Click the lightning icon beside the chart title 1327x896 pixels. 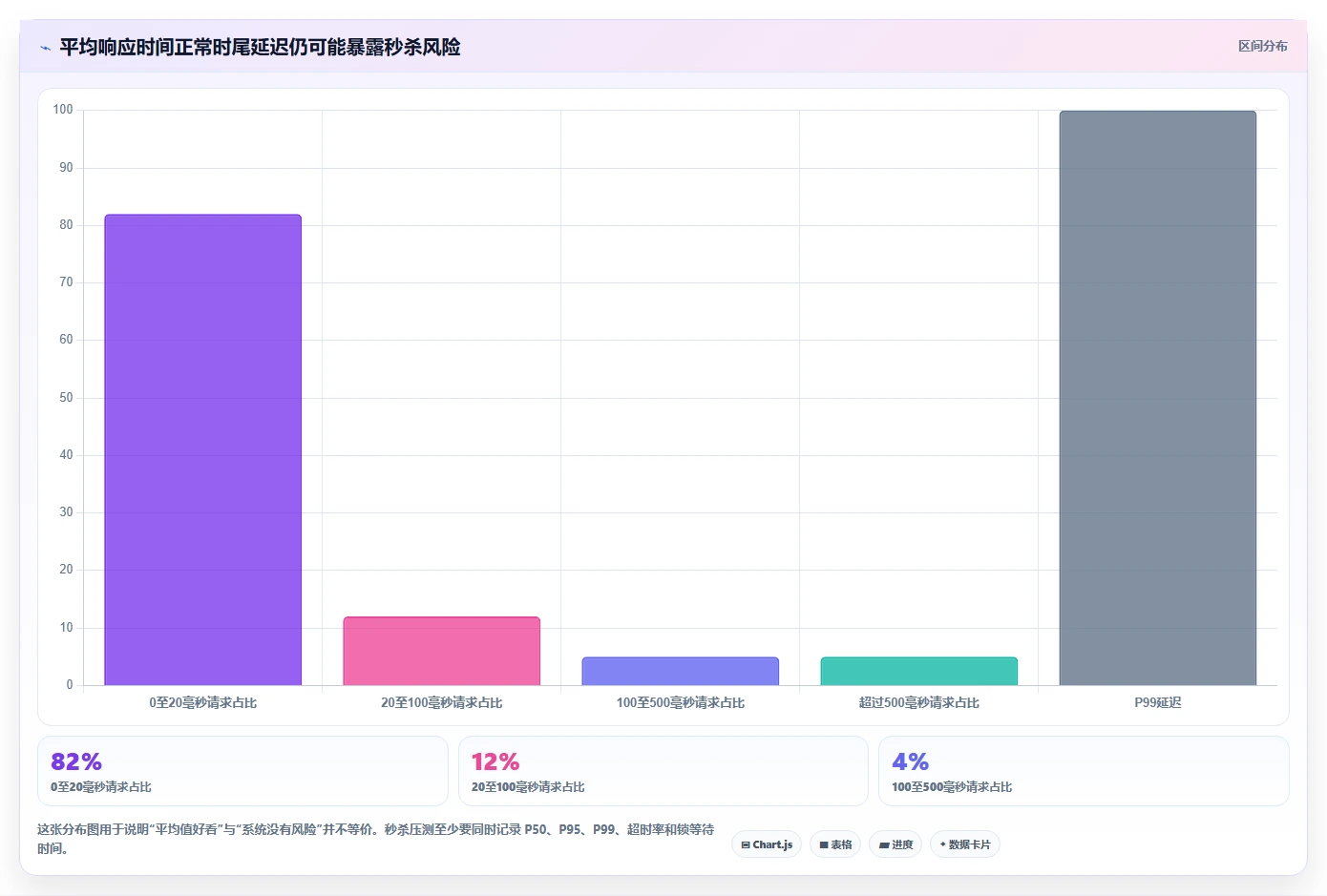coord(45,48)
